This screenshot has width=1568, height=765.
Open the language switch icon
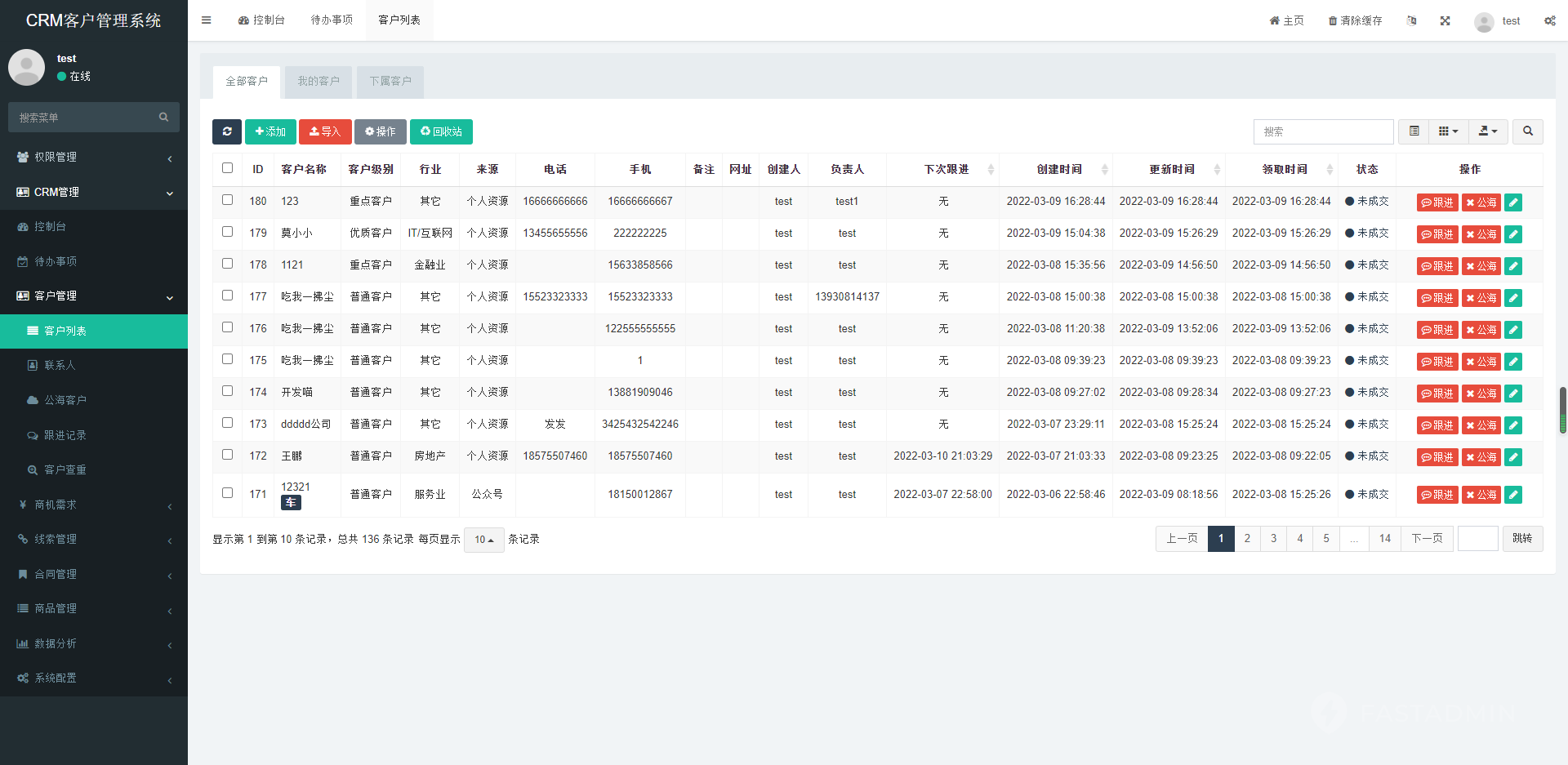(x=1412, y=20)
